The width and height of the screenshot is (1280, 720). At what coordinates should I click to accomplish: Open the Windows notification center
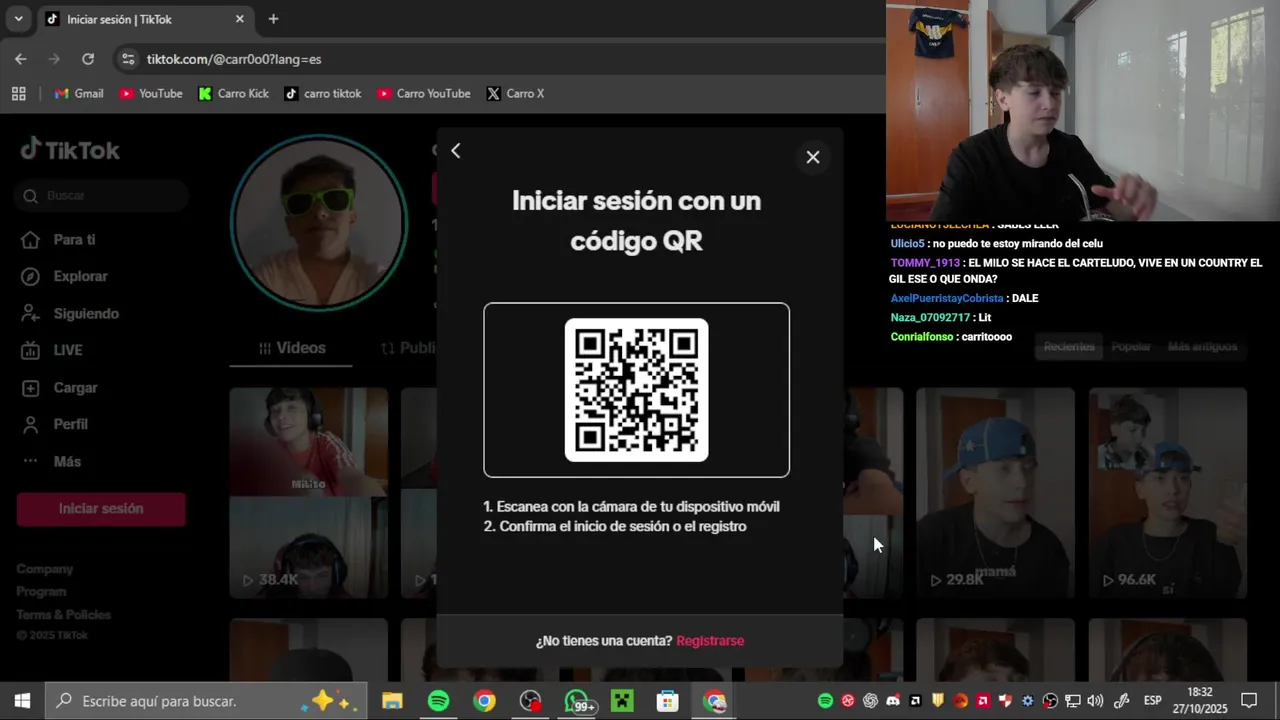pyautogui.click(x=1249, y=701)
